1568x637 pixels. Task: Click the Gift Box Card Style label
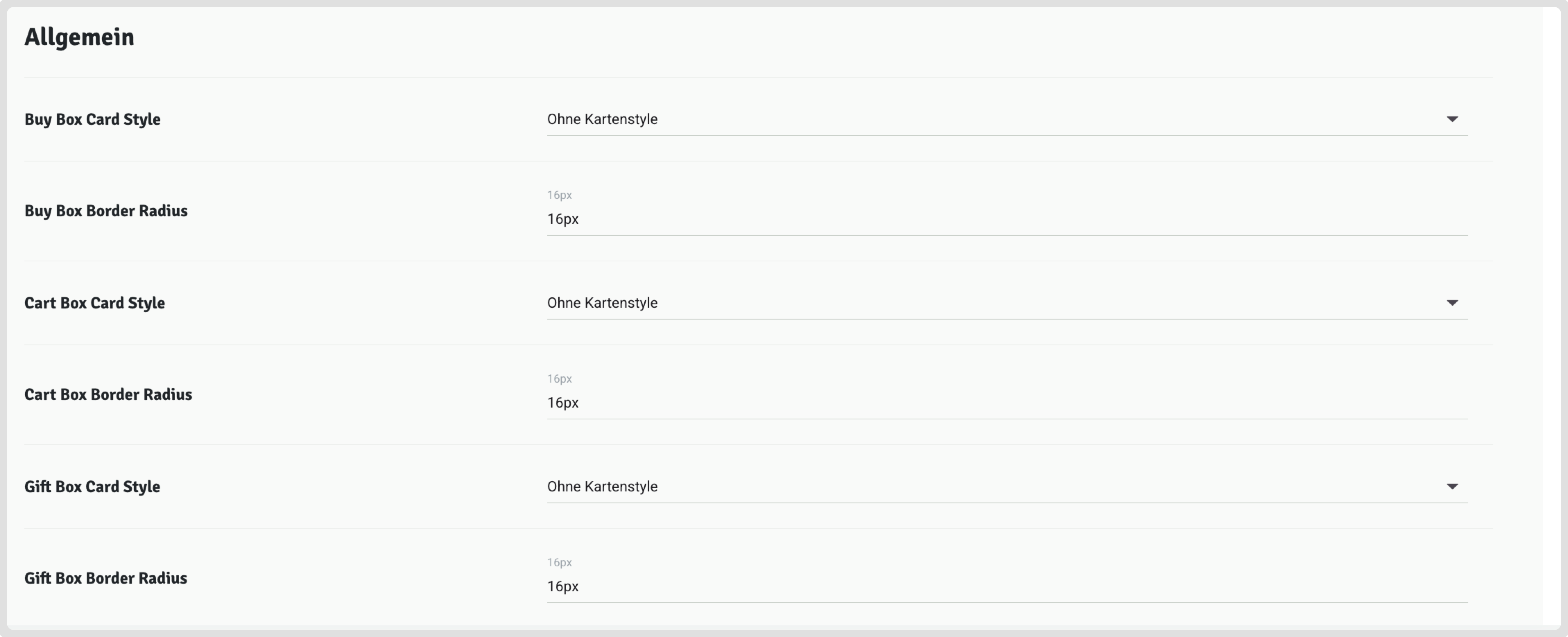[92, 487]
